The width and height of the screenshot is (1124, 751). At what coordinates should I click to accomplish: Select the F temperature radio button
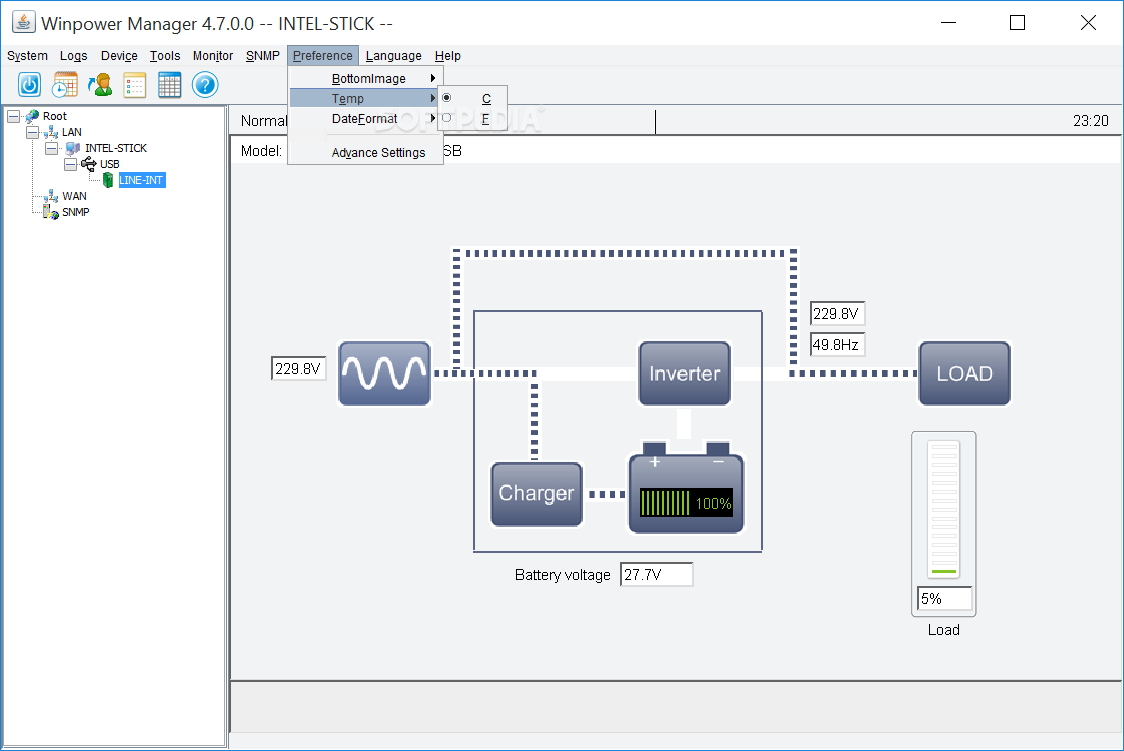[x=447, y=118]
